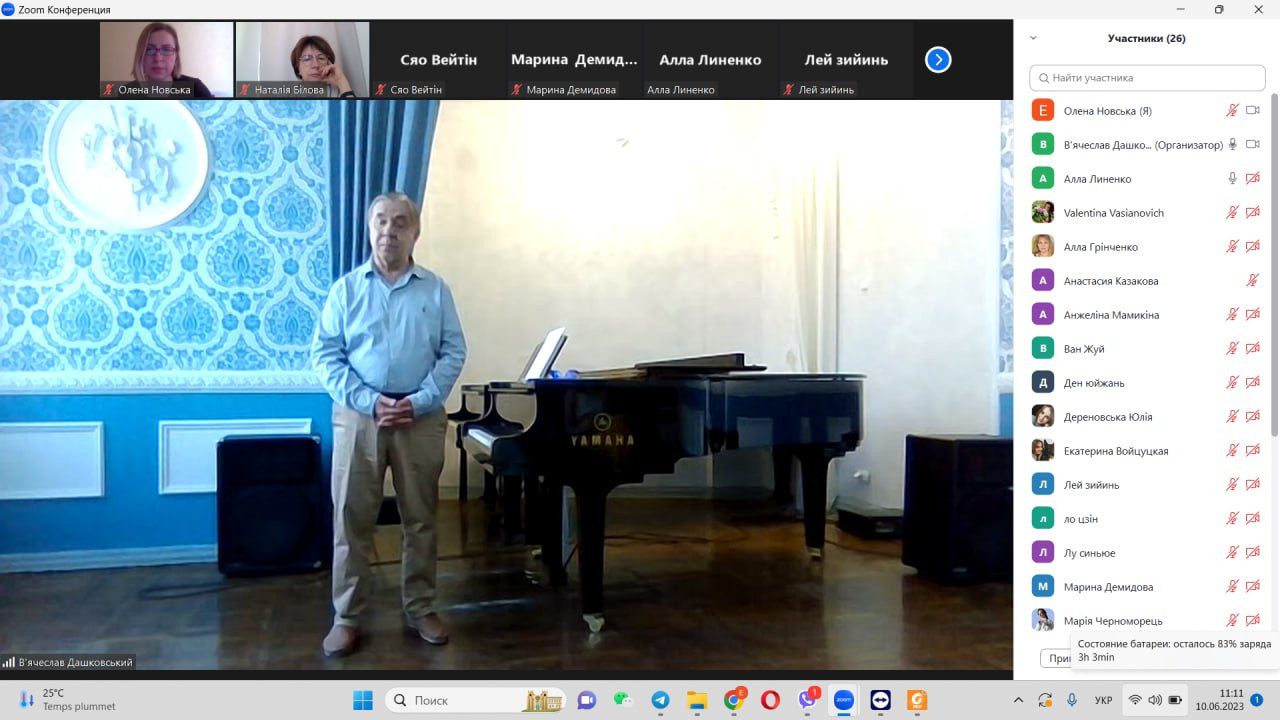Image resolution: width=1280 pixels, height=720 pixels.
Task: Click the muted microphone icon for Олена Новська (Я)
Action: pyautogui.click(x=1233, y=111)
